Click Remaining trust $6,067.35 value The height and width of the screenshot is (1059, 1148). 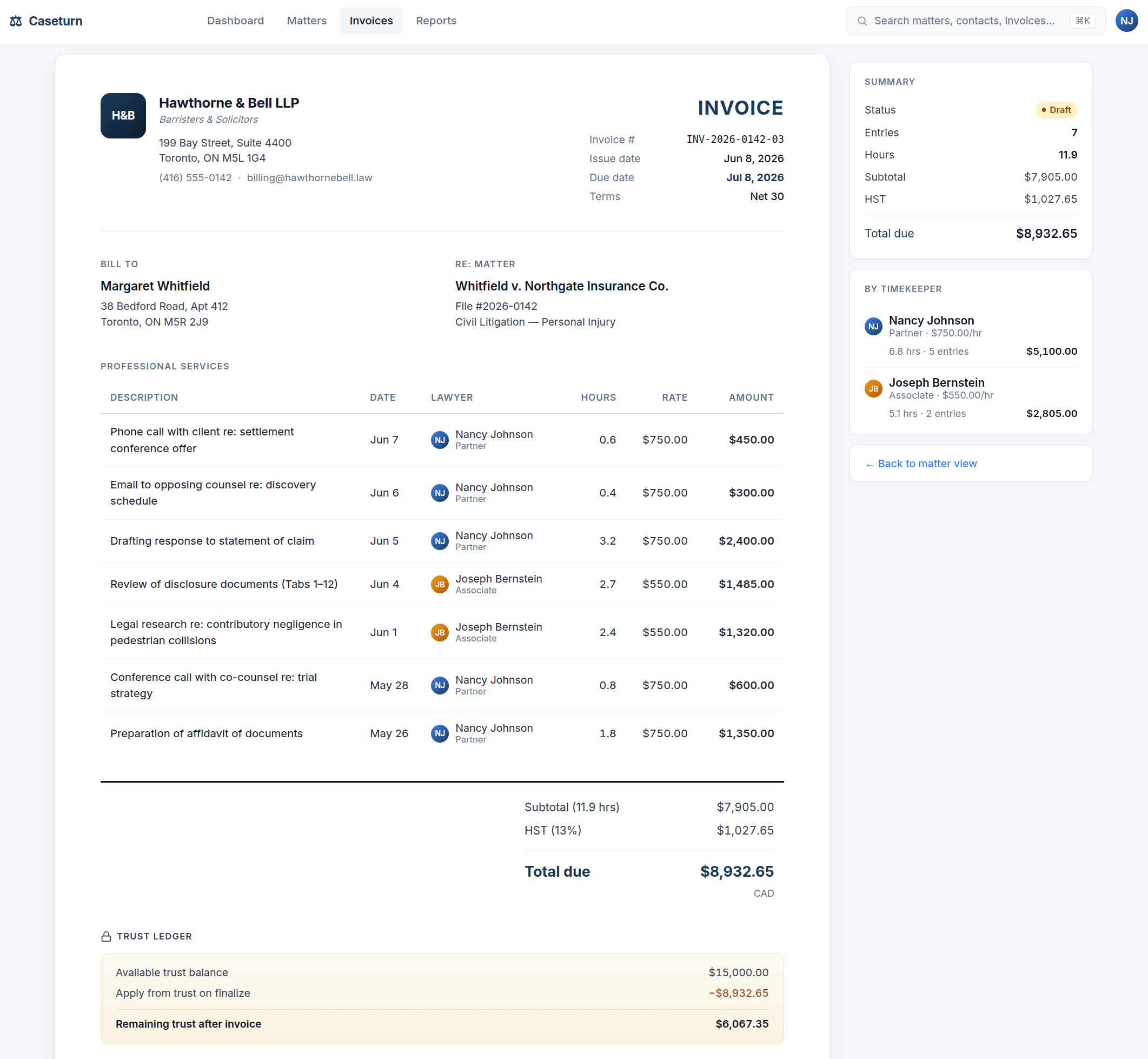(742, 1024)
